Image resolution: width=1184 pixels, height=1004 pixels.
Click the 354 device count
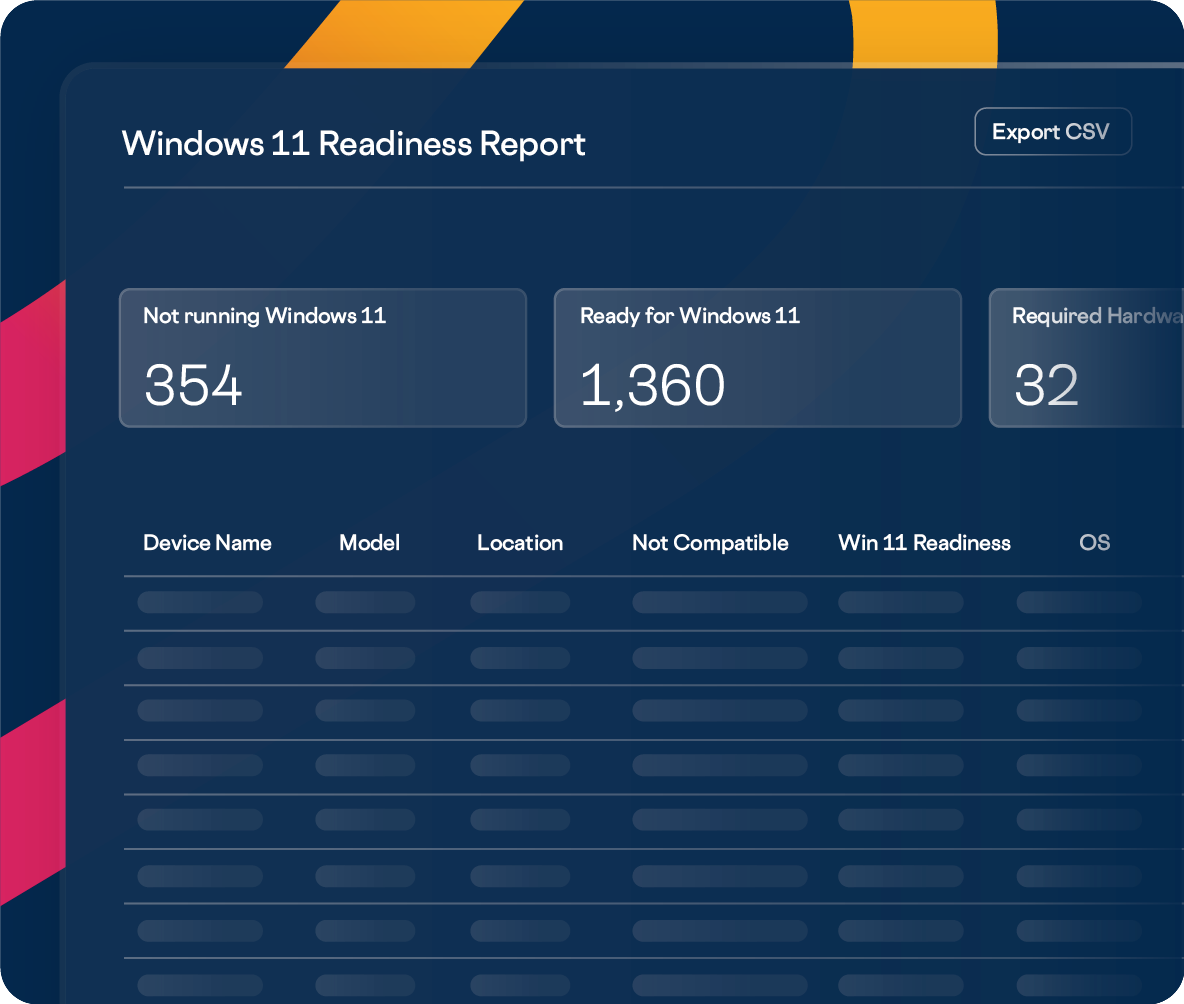click(193, 385)
